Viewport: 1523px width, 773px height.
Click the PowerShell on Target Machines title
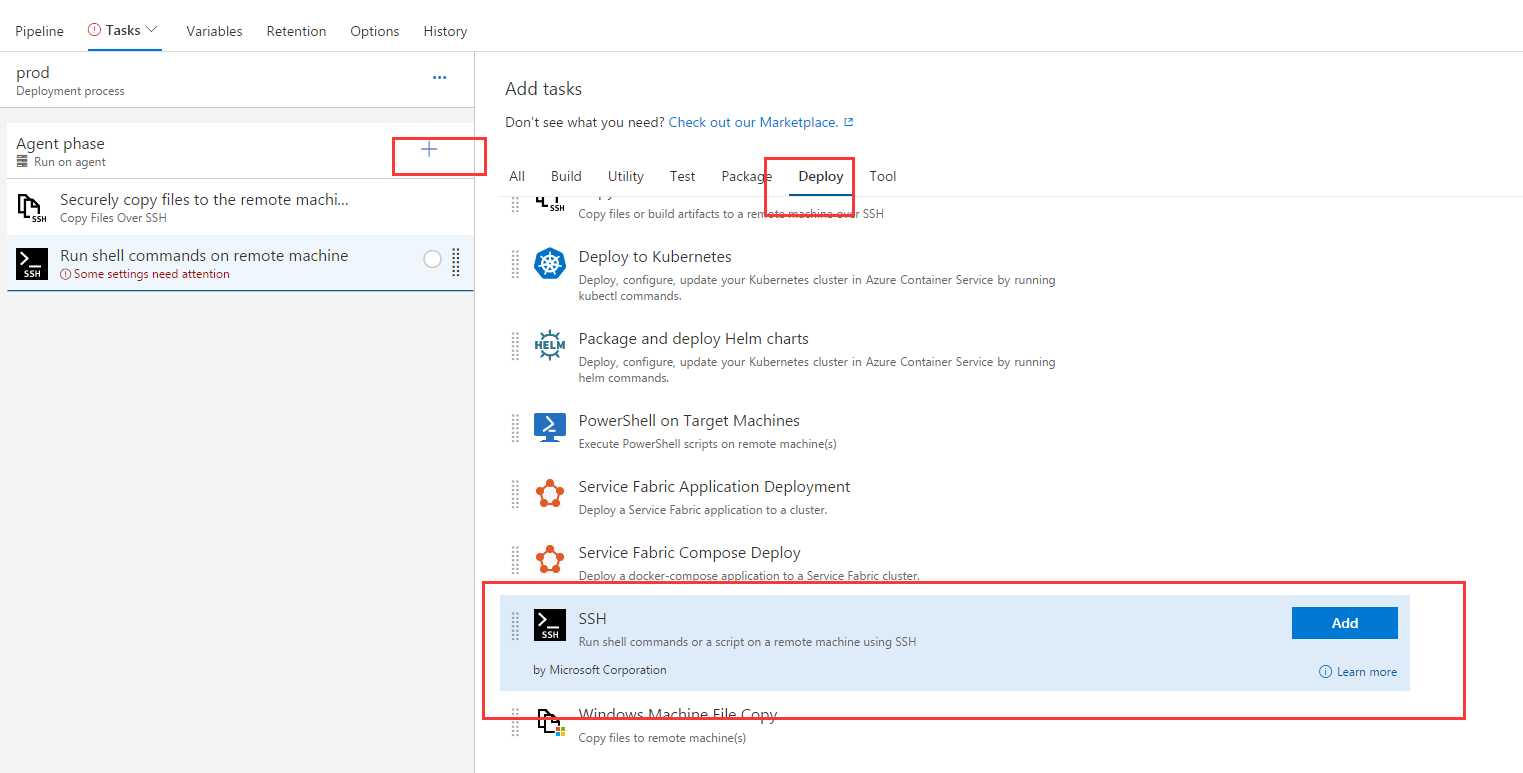point(689,421)
